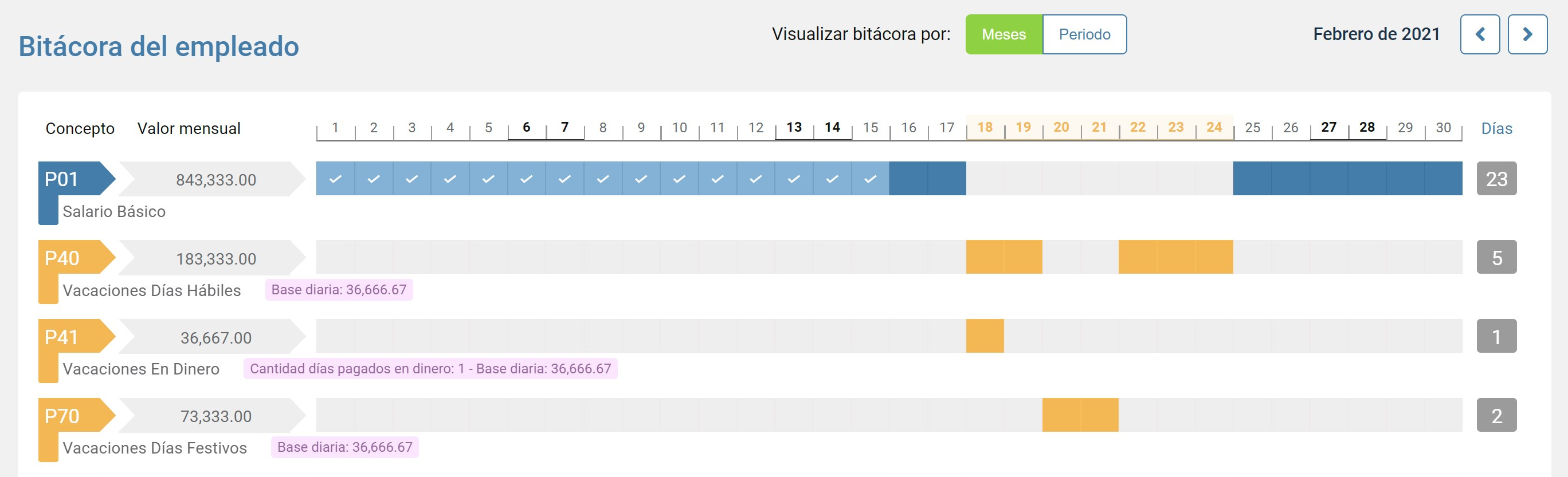The image size is (1568, 477).
Task: Click days badge 5 for Vacaciones Días Hábiles
Action: 1497,257
